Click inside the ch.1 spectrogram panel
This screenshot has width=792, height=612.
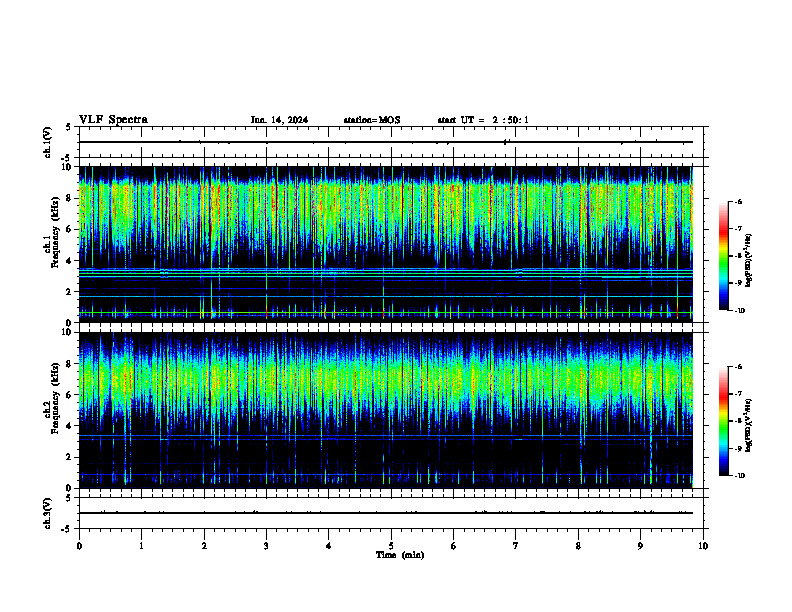click(x=385, y=244)
